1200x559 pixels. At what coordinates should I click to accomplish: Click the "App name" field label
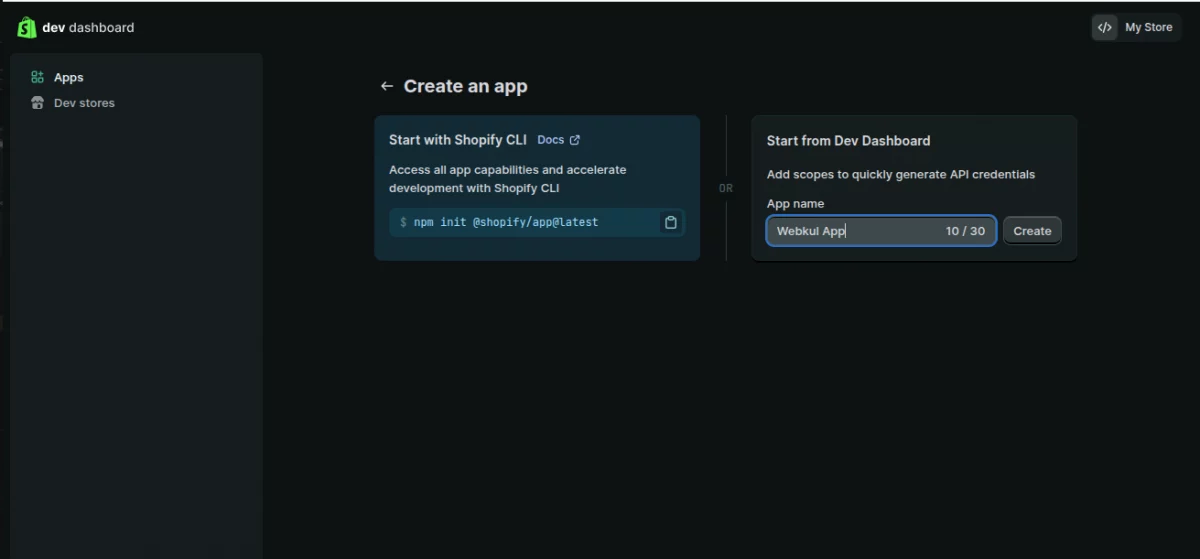tap(795, 204)
